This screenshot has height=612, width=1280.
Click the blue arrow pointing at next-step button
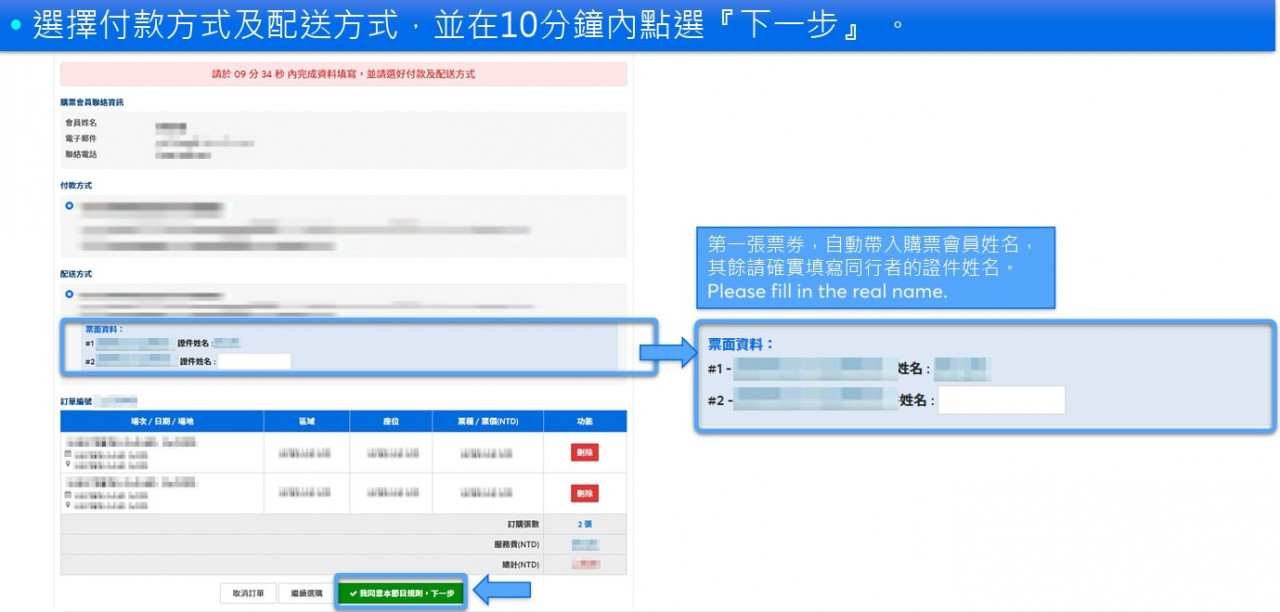[x=500, y=592]
